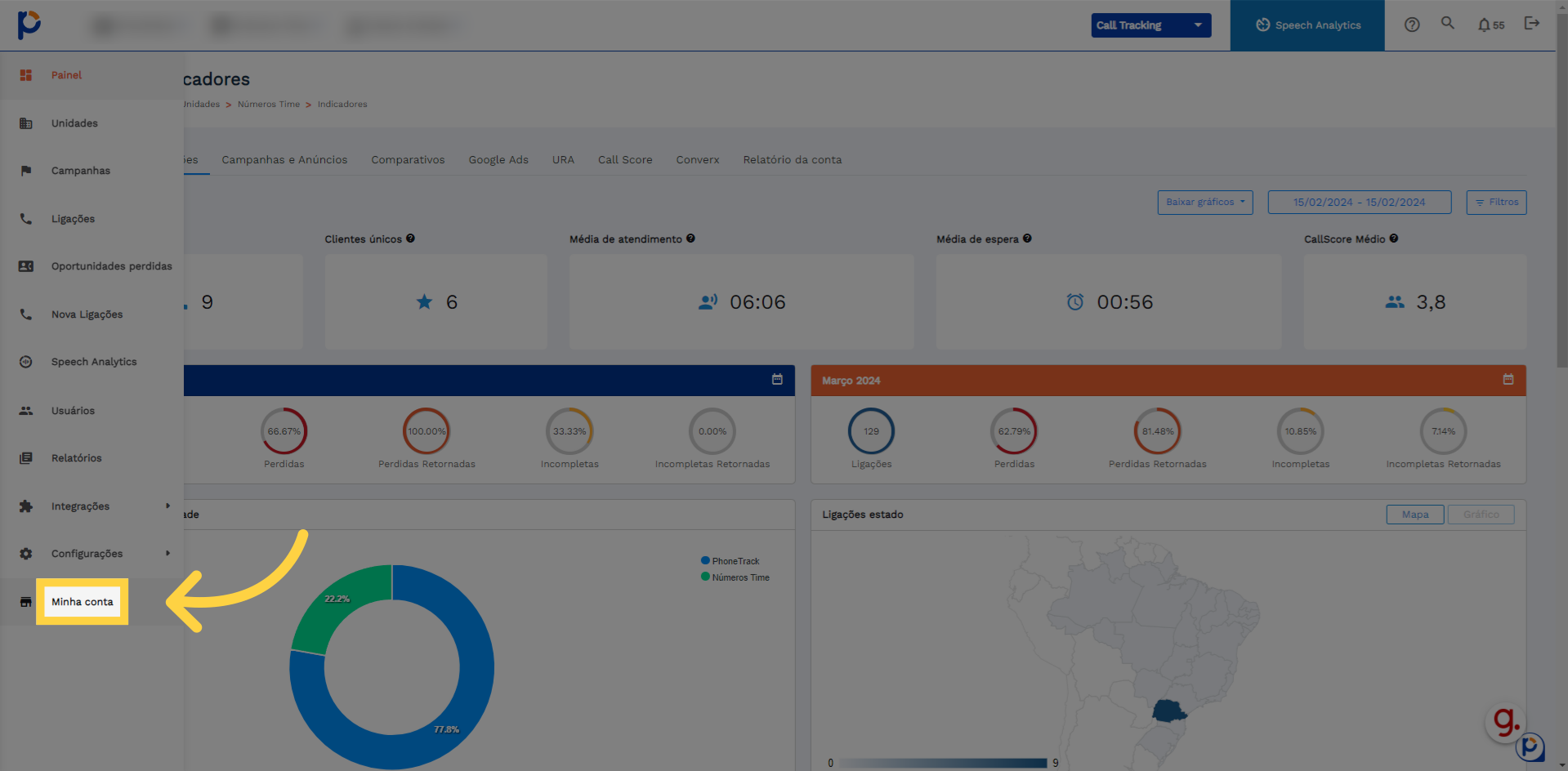
Task: Click the Configurações gear icon
Action: 26,554
